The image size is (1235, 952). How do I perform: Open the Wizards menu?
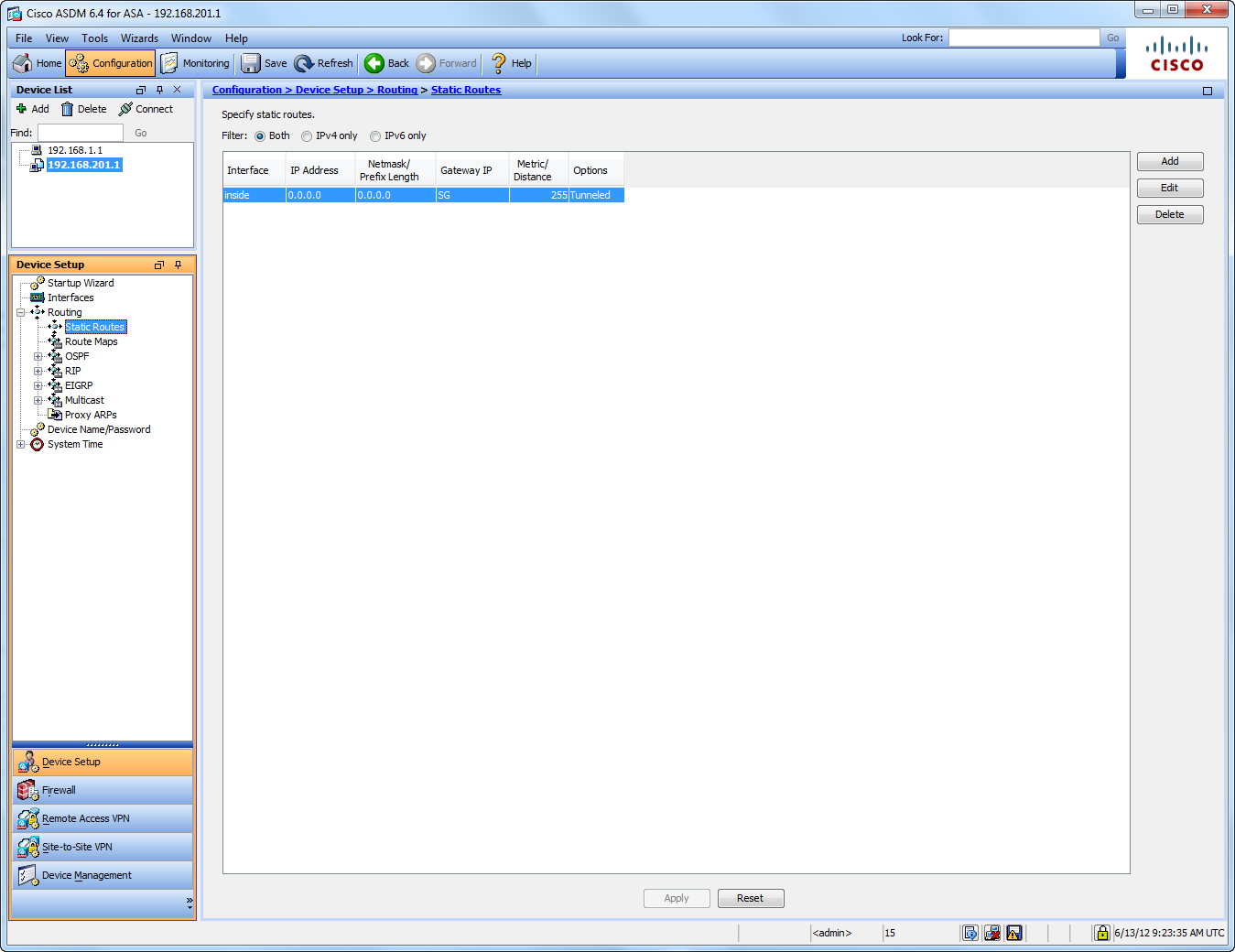pyautogui.click(x=139, y=38)
